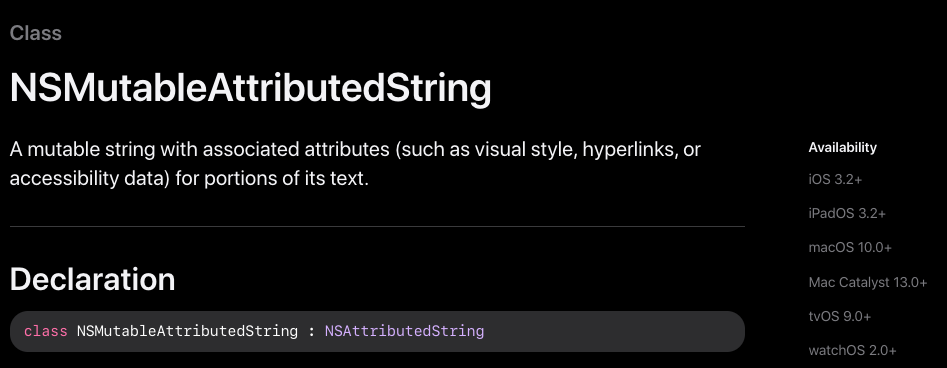Click the Availability sidebar heading

pyautogui.click(x=843, y=147)
